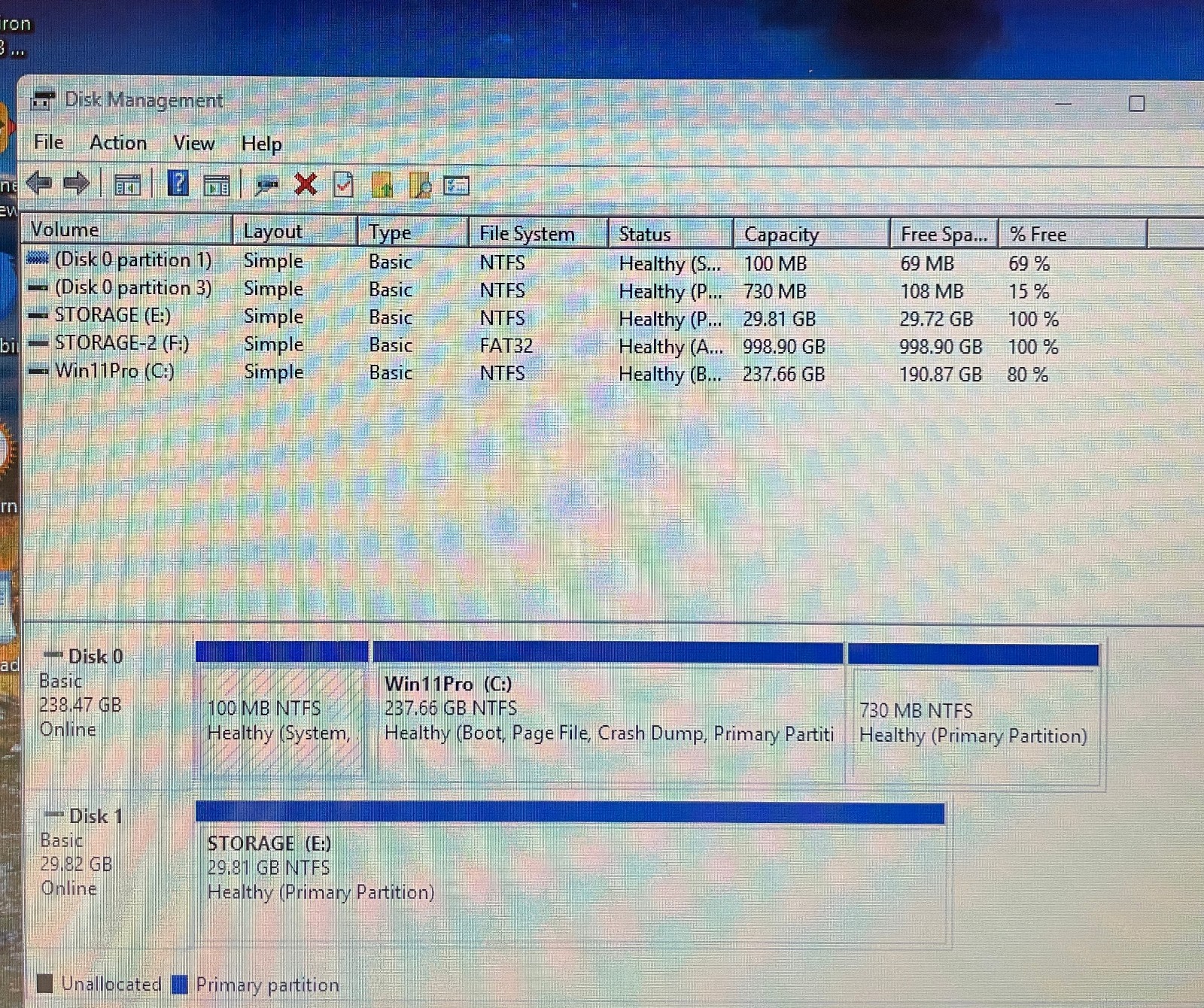
Task: Select the Win11Pro (C:) partition block on Disk 0
Action: [608, 711]
